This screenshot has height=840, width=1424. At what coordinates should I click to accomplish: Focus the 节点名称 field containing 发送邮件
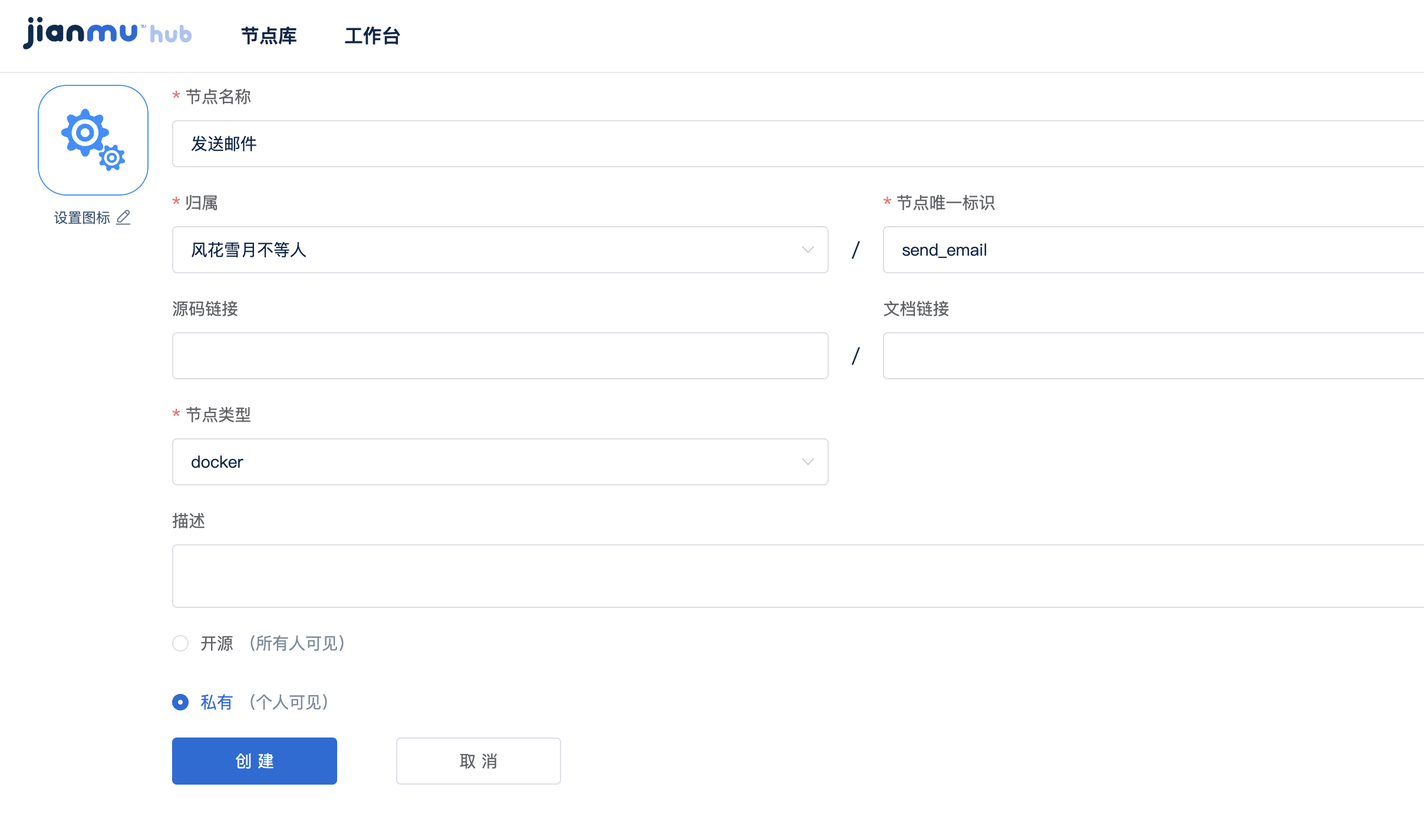click(x=798, y=144)
